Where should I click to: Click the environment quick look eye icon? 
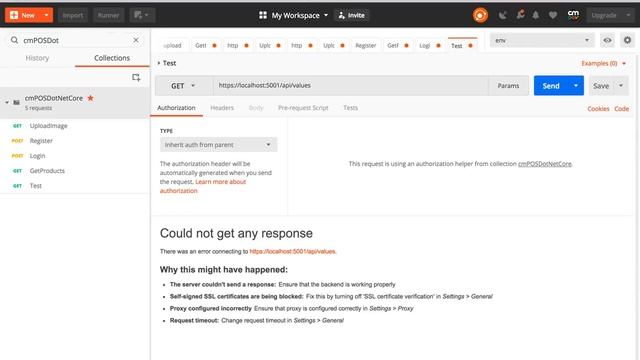click(x=607, y=40)
